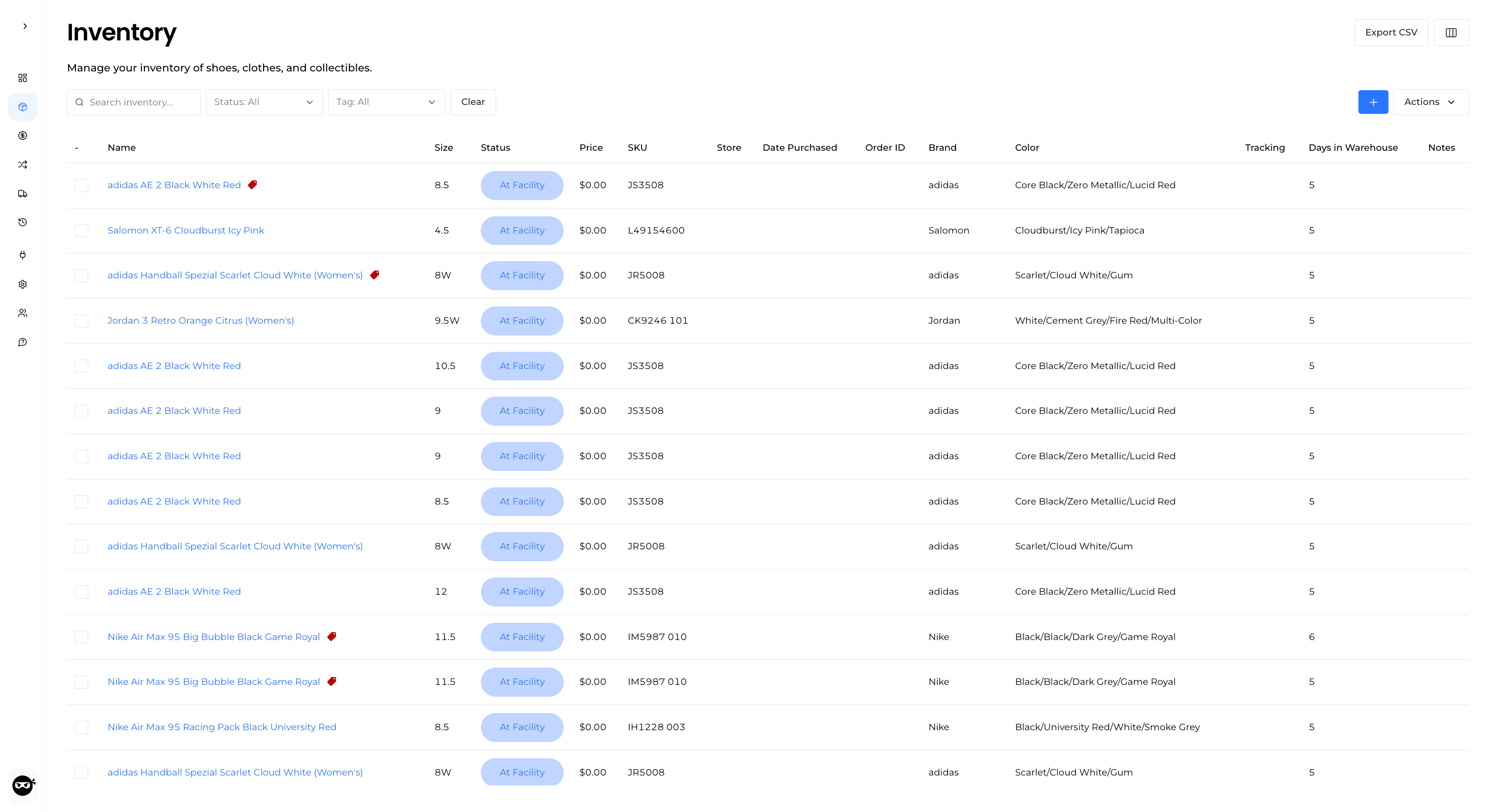Tick checkbox for first adidas AE 2 size 8.5 row
This screenshot has width=1490, height=812.
tap(82, 186)
